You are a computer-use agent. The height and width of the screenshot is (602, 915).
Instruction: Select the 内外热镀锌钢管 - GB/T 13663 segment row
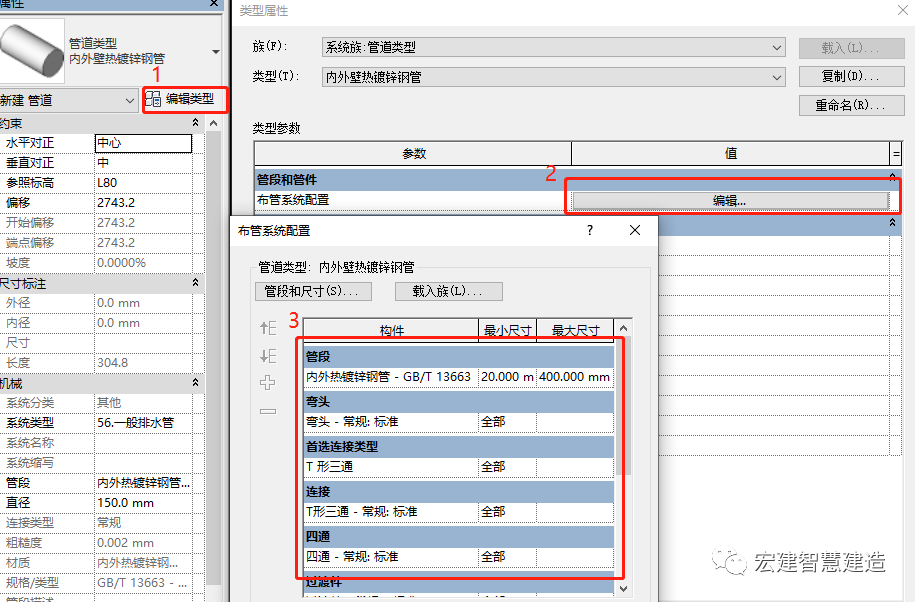pyautogui.click(x=391, y=377)
